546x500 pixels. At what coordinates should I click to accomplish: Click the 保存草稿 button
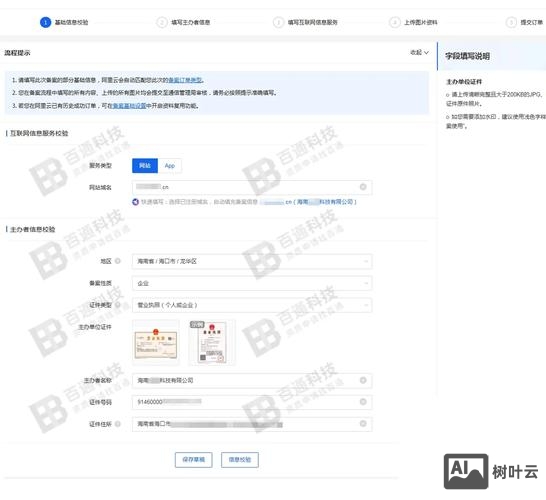(194, 460)
